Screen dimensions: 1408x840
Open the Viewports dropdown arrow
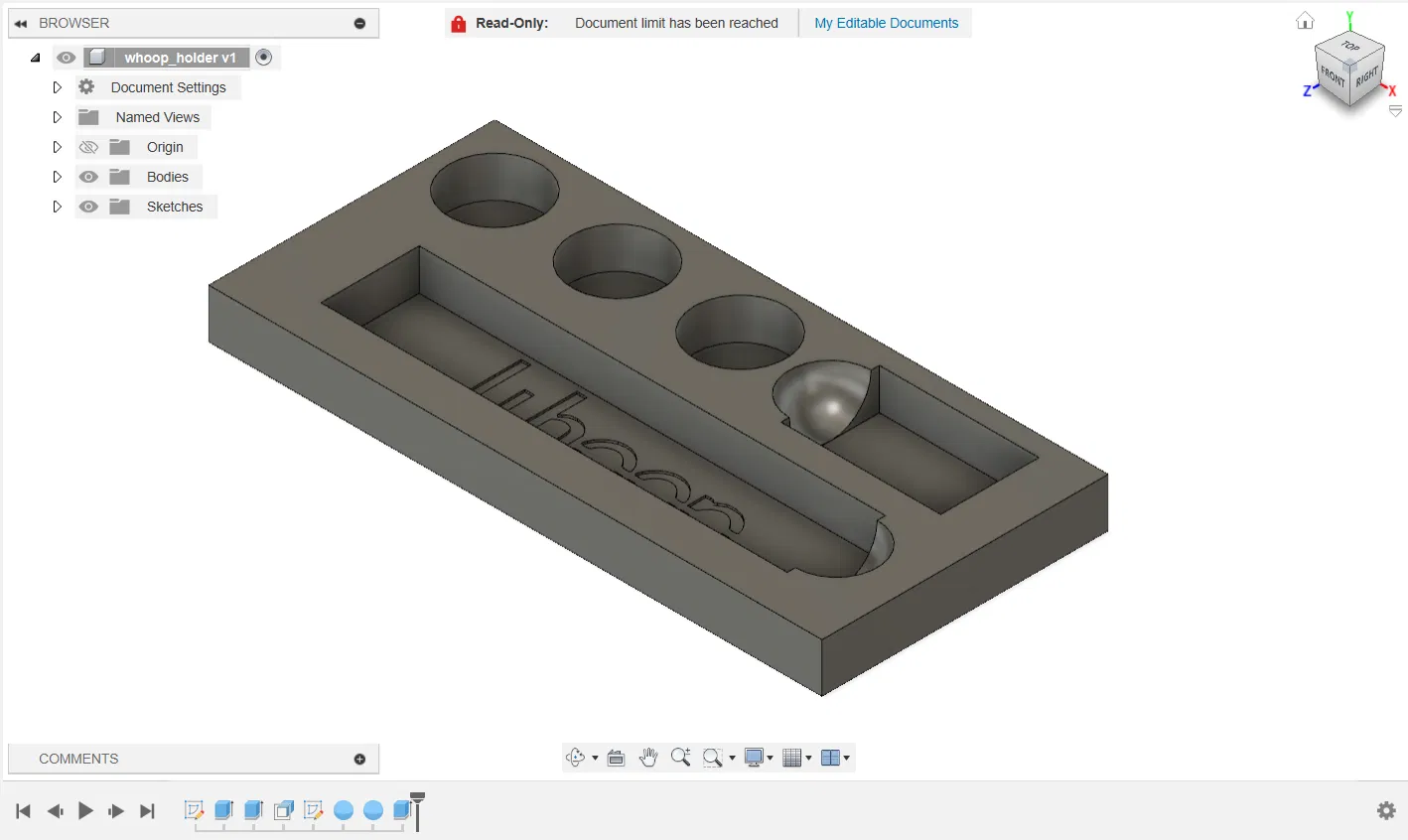(x=847, y=758)
